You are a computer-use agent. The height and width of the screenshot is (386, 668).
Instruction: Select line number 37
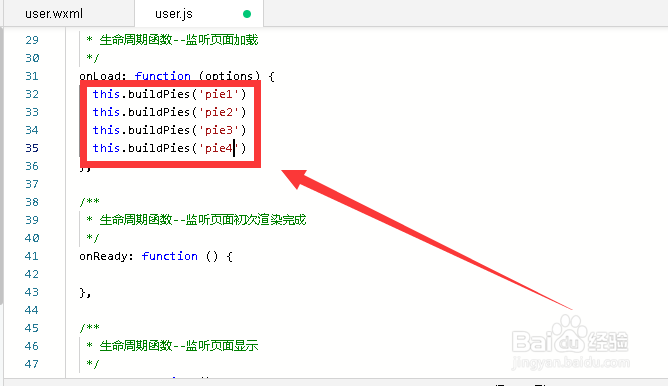coord(32,184)
